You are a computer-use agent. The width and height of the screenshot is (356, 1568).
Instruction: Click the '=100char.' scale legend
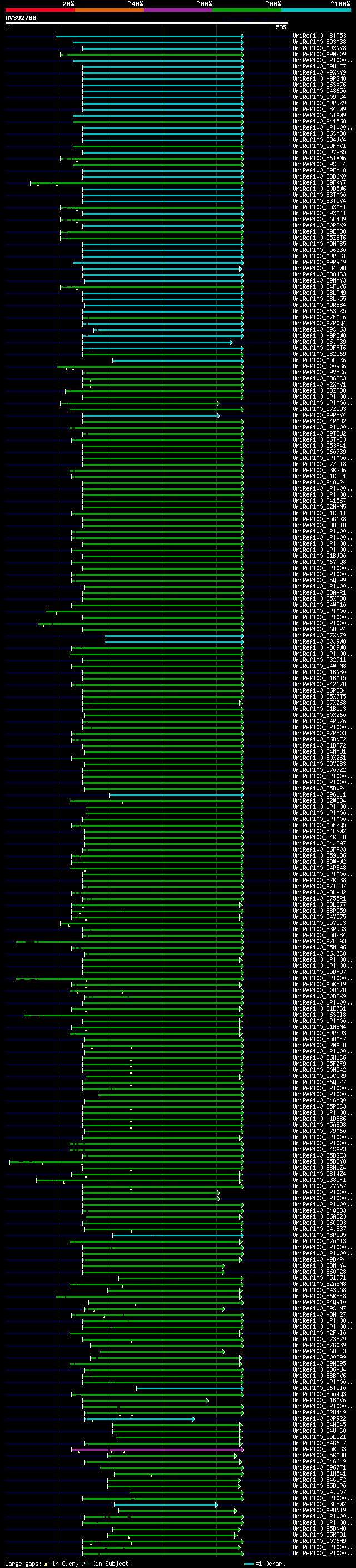click(264, 1563)
